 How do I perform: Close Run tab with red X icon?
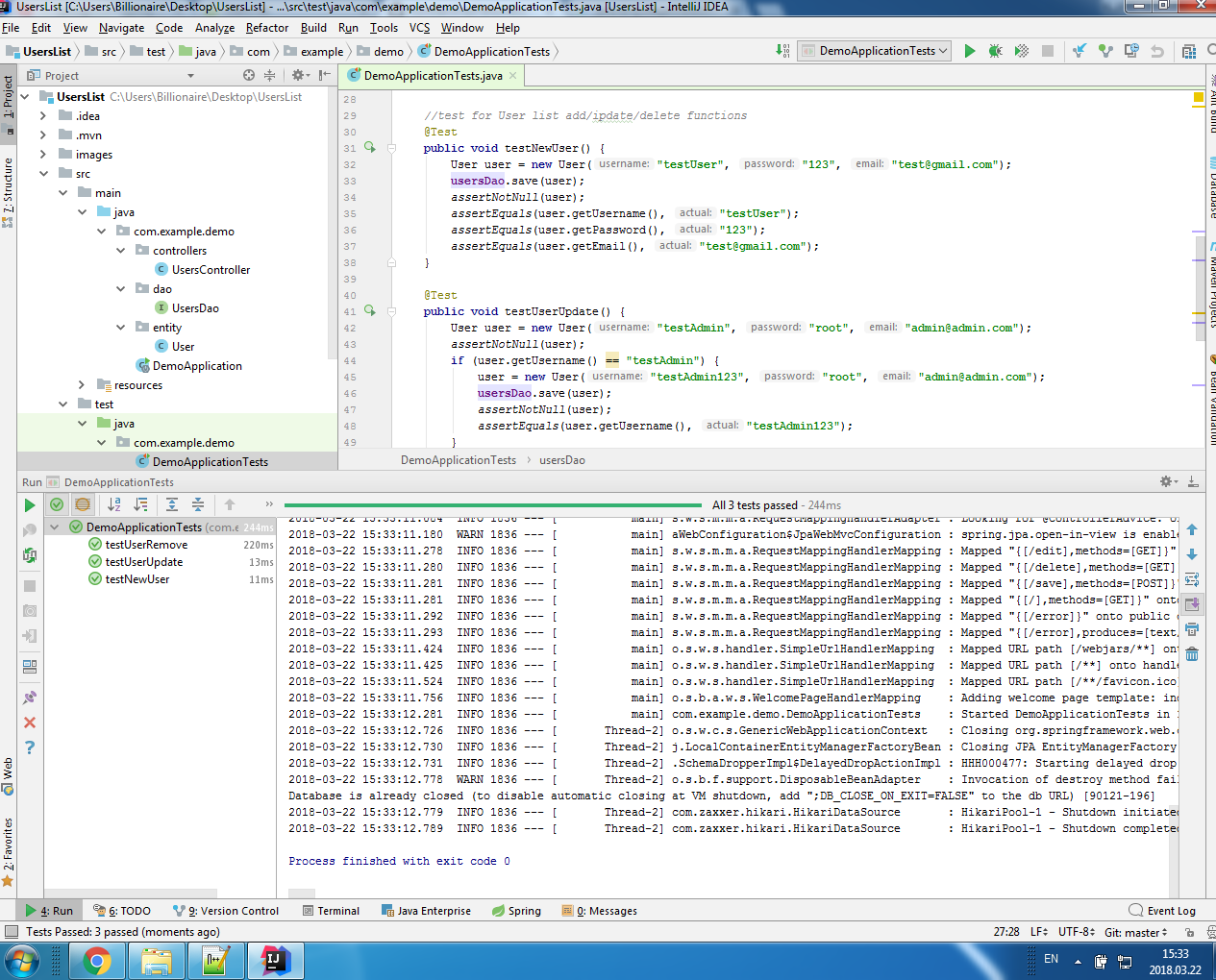click(x=30, y=723)
